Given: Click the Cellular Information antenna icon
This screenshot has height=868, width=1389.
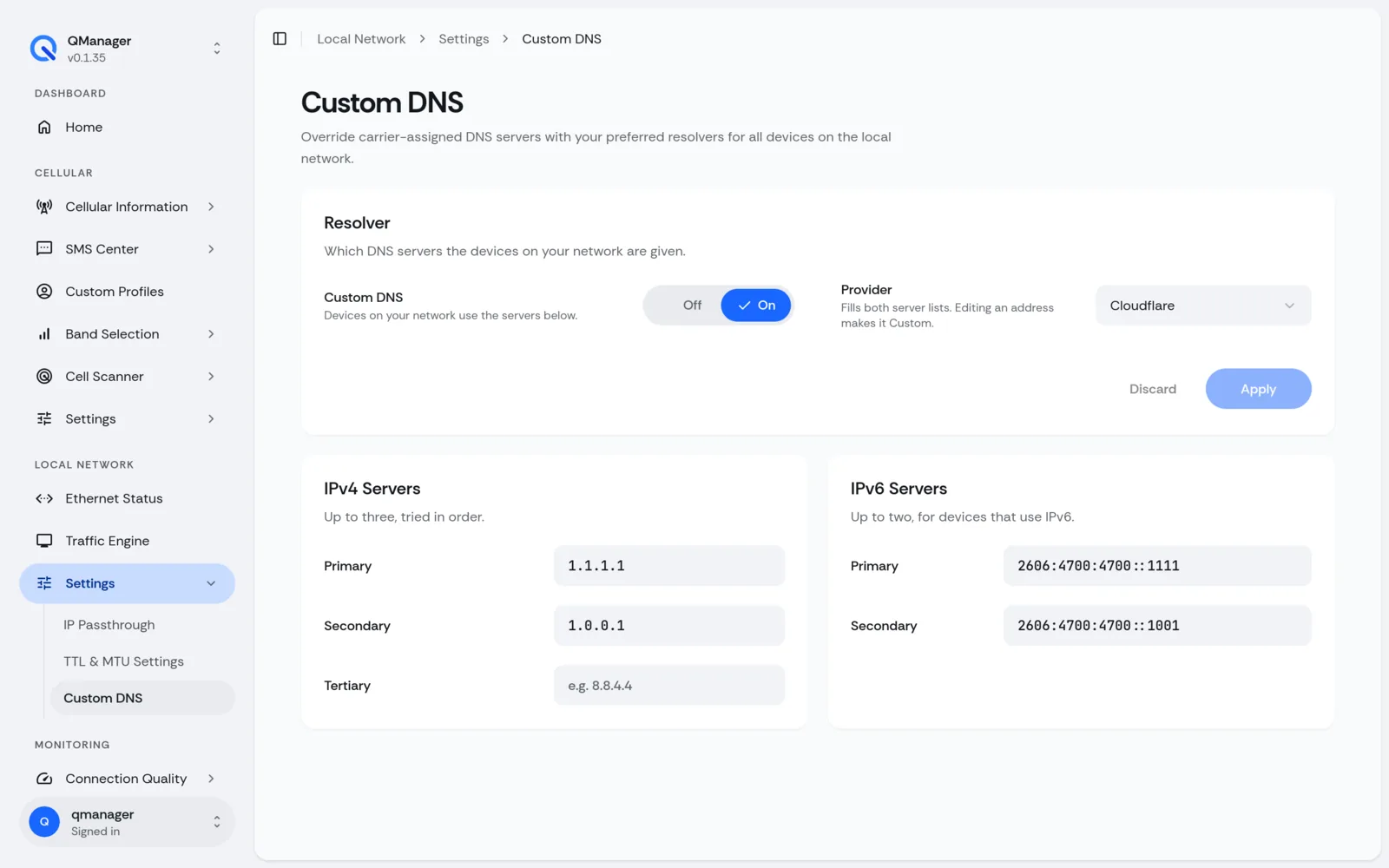Looking at the screenshot, I should (44, 207).
